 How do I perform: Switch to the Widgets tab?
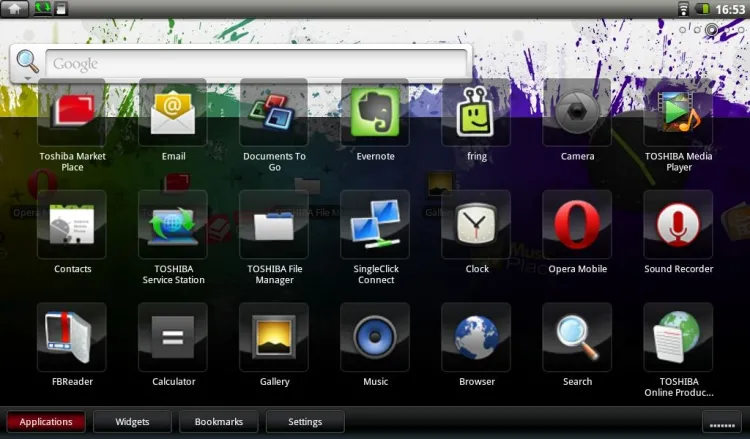pos(132,422)
